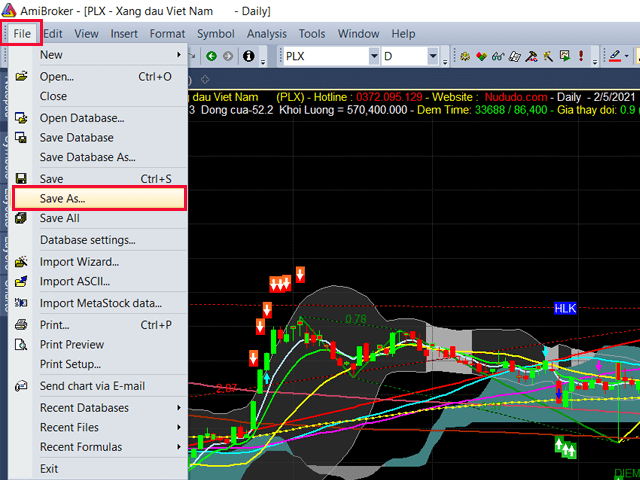This screenshot has height=480, width=640.
Task: Click the Import MetaStock data icon
Action: point(21,303)
